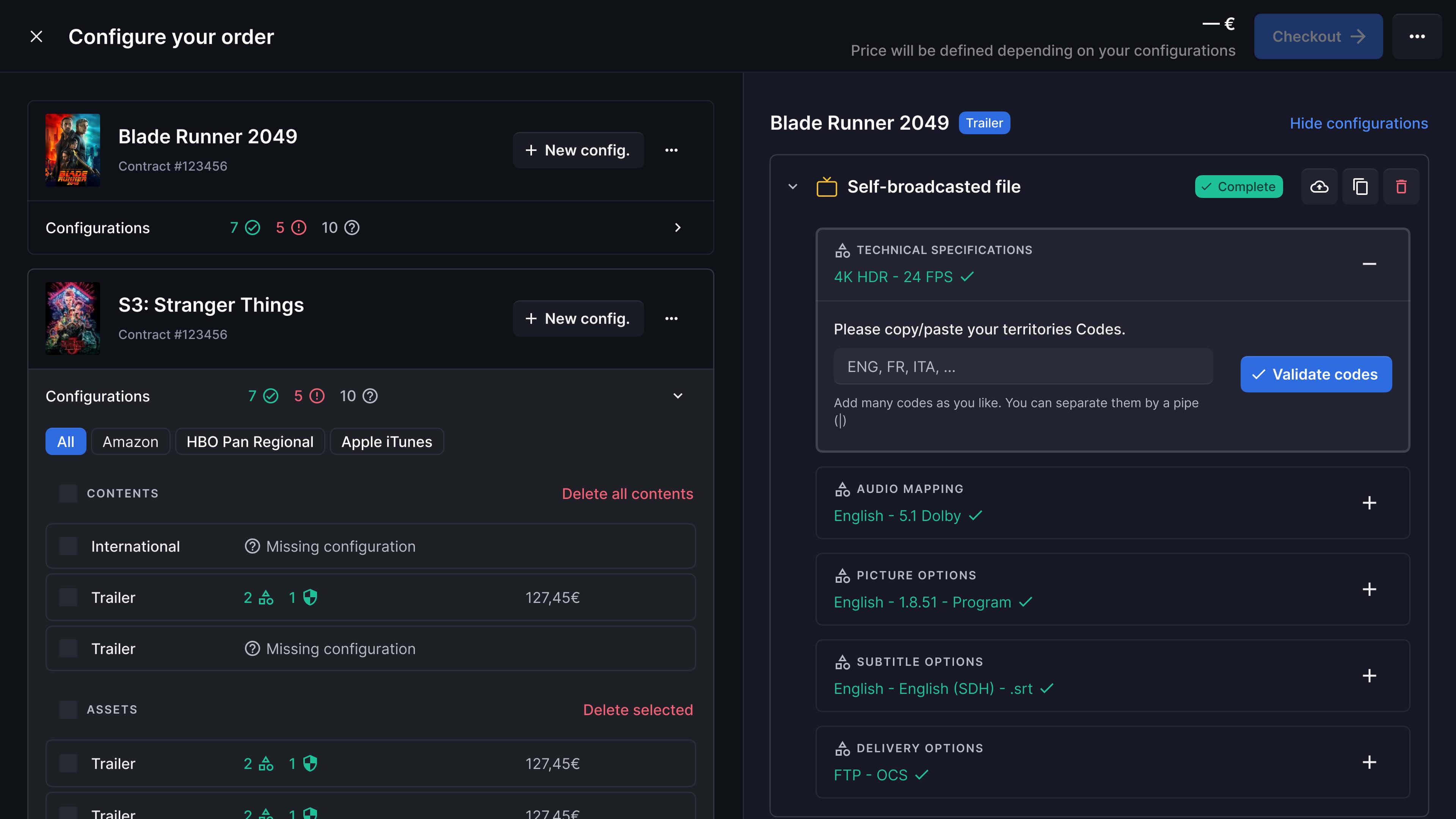Check the Contents Trailer 127,45€ checkbox
This screenshot has height=819, width=1456.
coord(68,598)
